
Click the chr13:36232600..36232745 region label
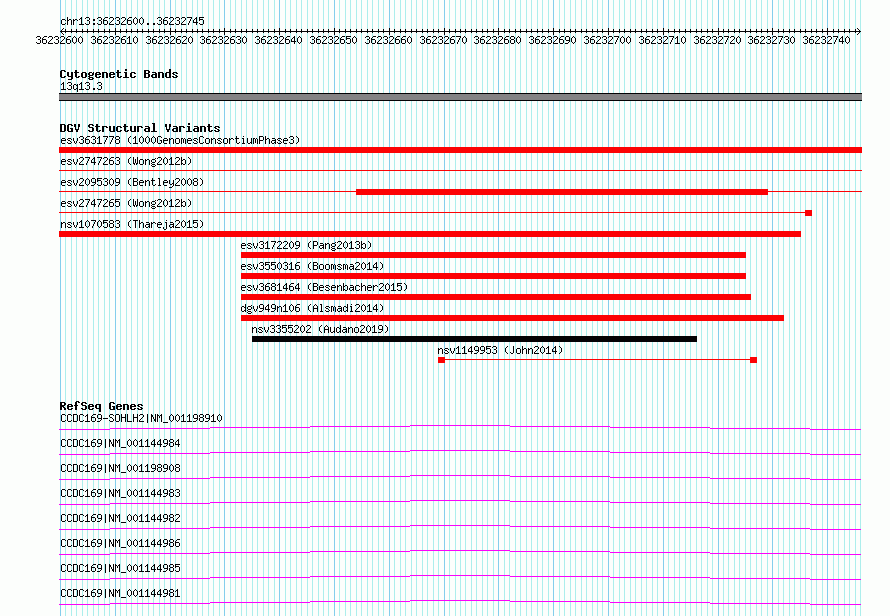(132, 21)
